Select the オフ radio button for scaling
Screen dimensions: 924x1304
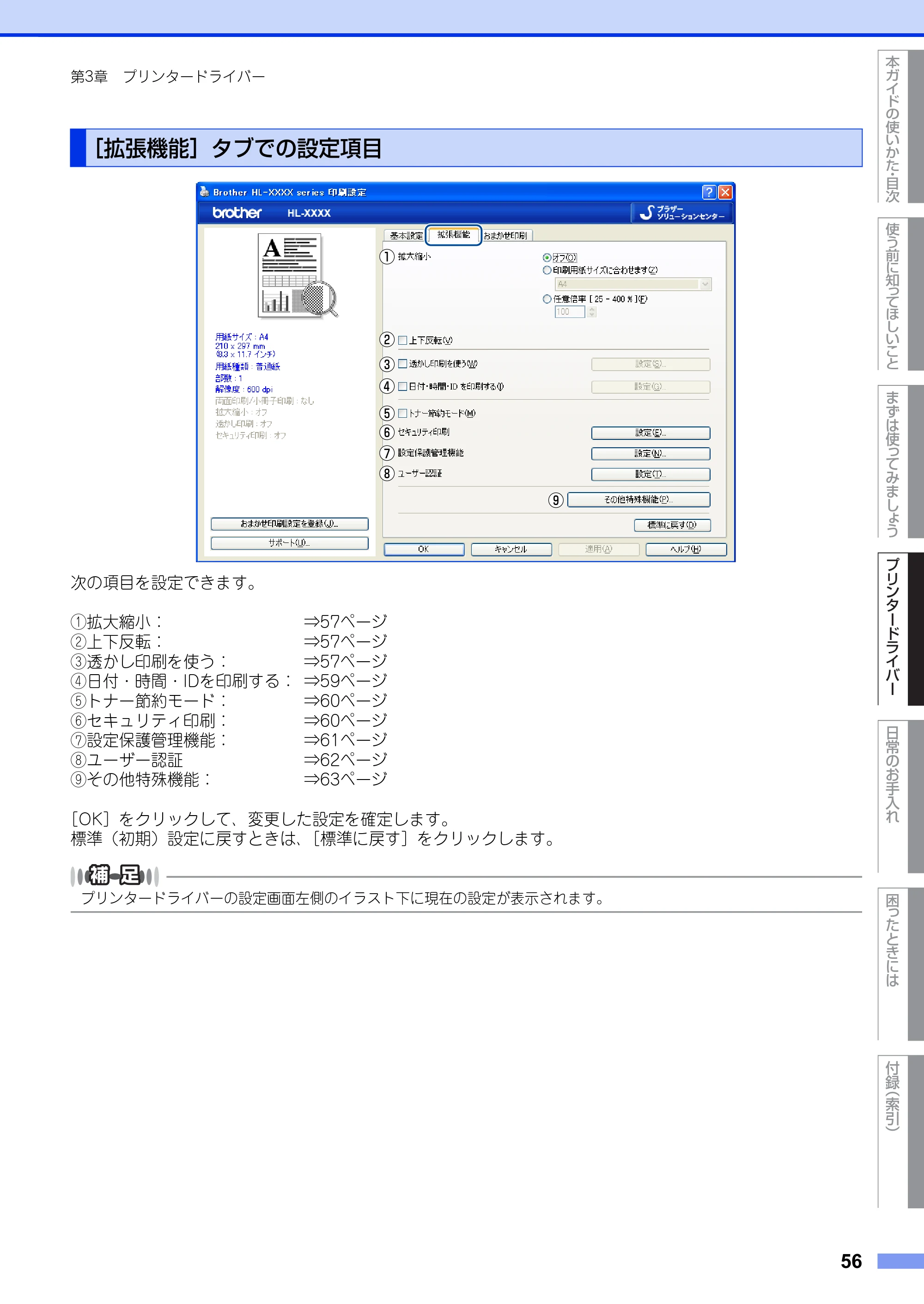[547, 258]
